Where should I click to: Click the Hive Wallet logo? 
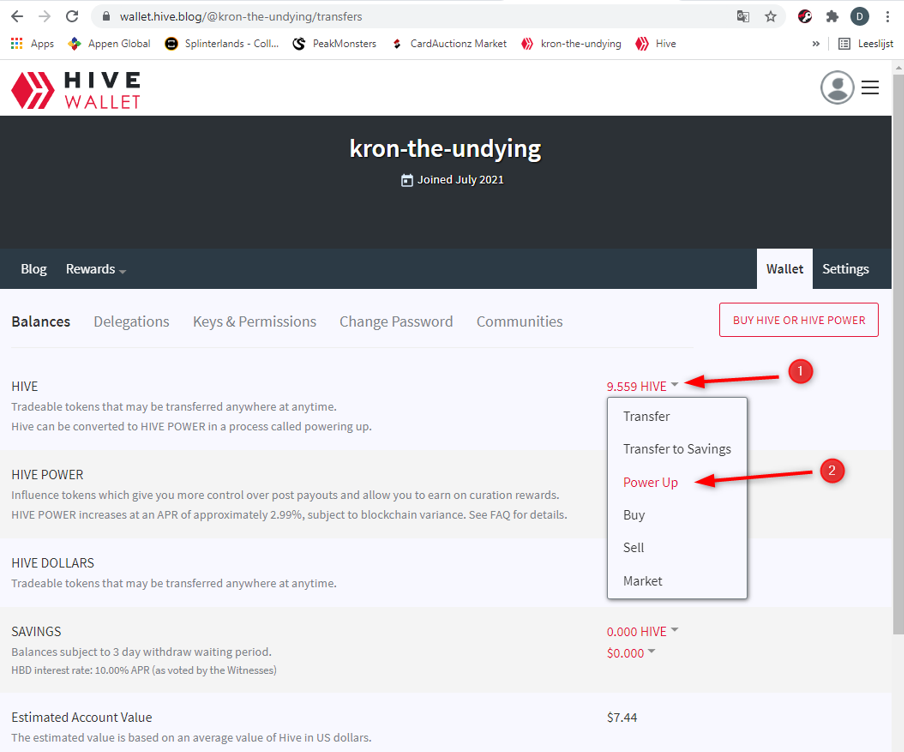76,91
